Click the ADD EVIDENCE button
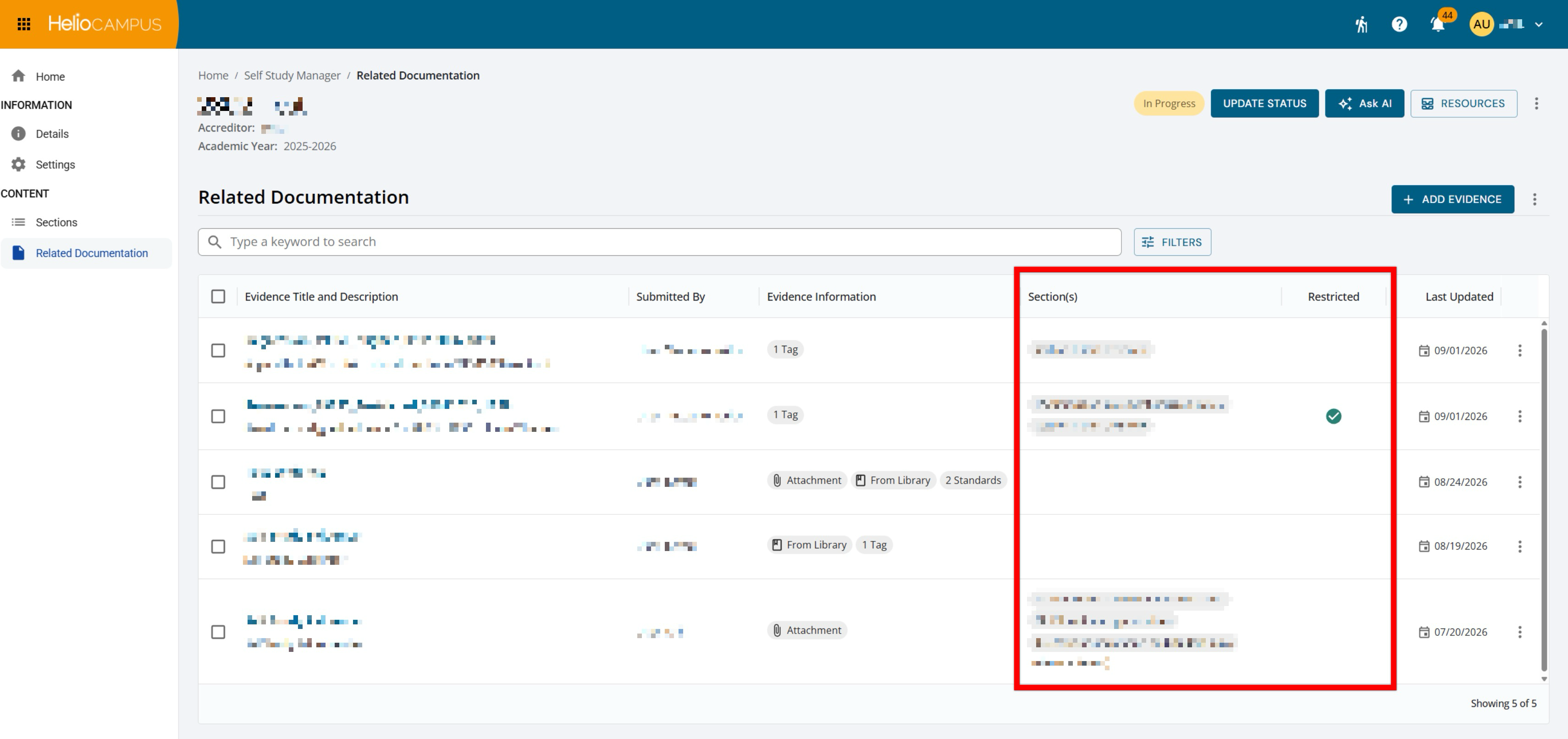 tap(1452, 199)
